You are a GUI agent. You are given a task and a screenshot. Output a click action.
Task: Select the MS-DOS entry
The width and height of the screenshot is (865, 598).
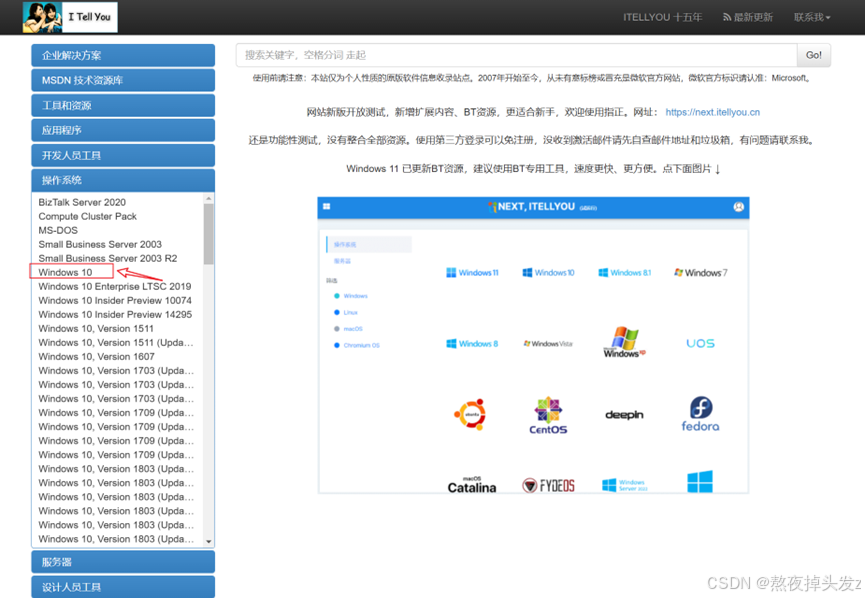pos(58,230)
